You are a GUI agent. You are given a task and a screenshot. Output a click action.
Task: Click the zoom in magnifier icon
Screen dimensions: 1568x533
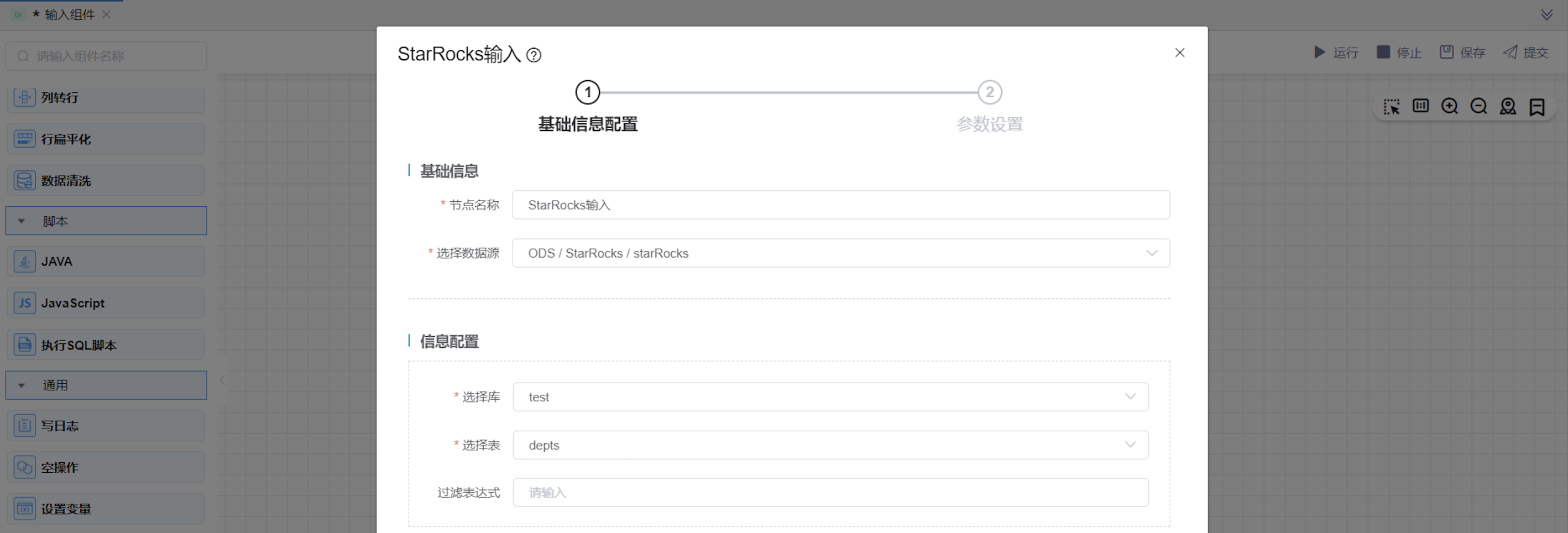coord(1449,106)
